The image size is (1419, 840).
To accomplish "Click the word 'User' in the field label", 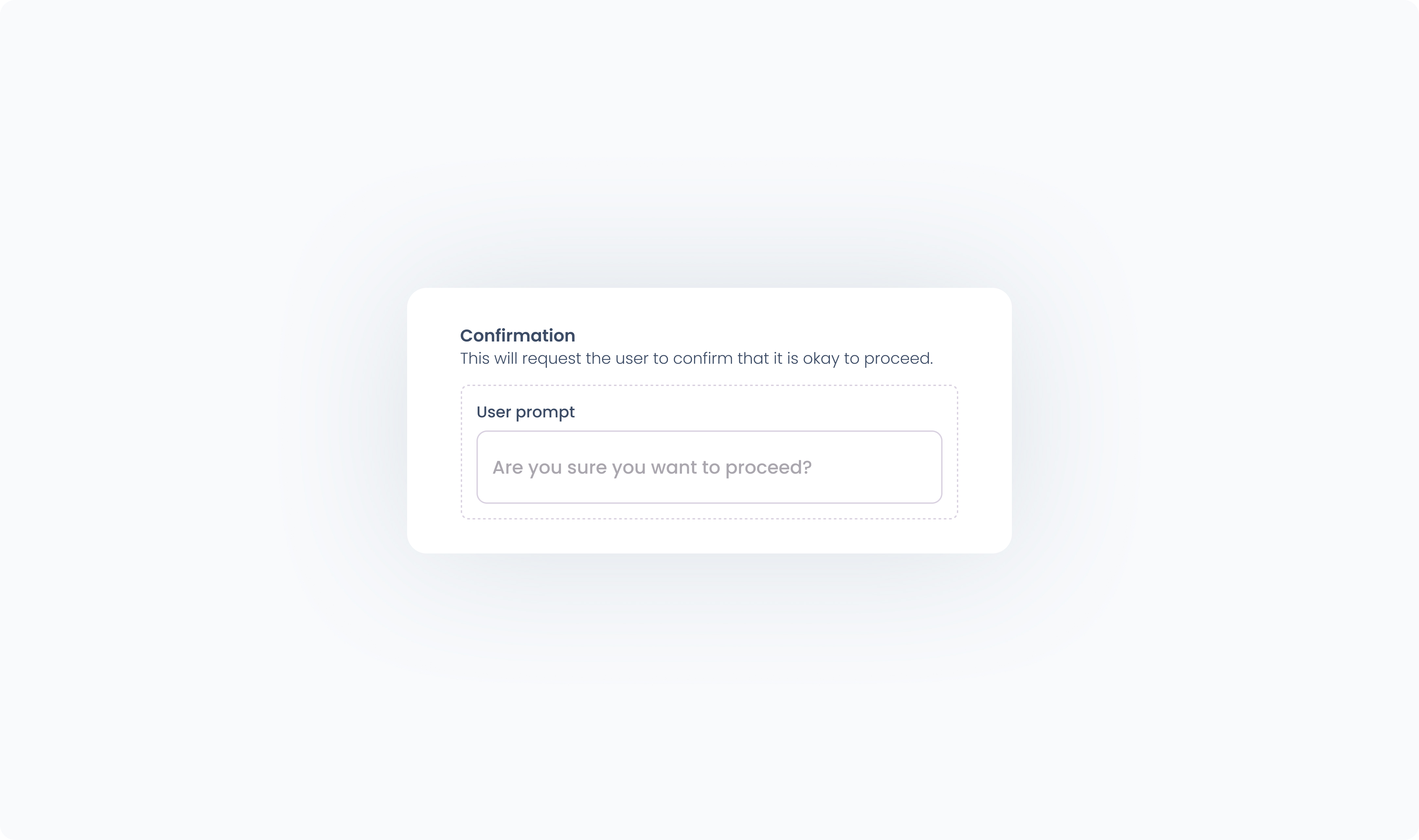I will [x=494, y=412].
